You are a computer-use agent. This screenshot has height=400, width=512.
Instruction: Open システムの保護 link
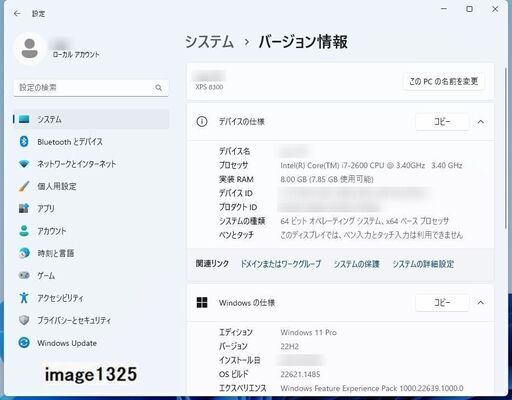click(x=357, y=264)
